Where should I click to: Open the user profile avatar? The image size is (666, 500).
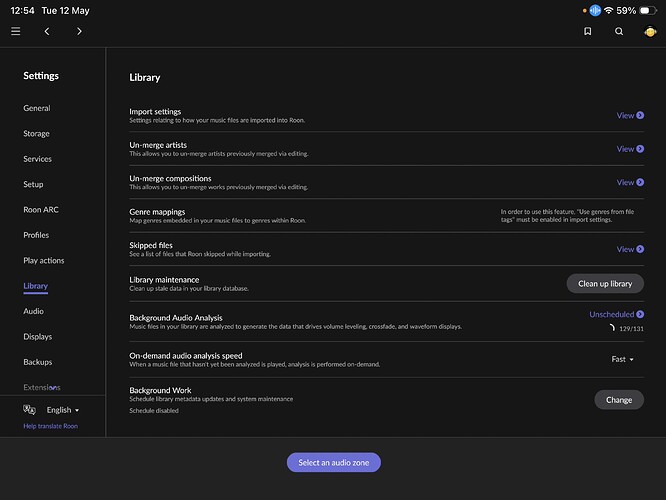pos(650,31)
